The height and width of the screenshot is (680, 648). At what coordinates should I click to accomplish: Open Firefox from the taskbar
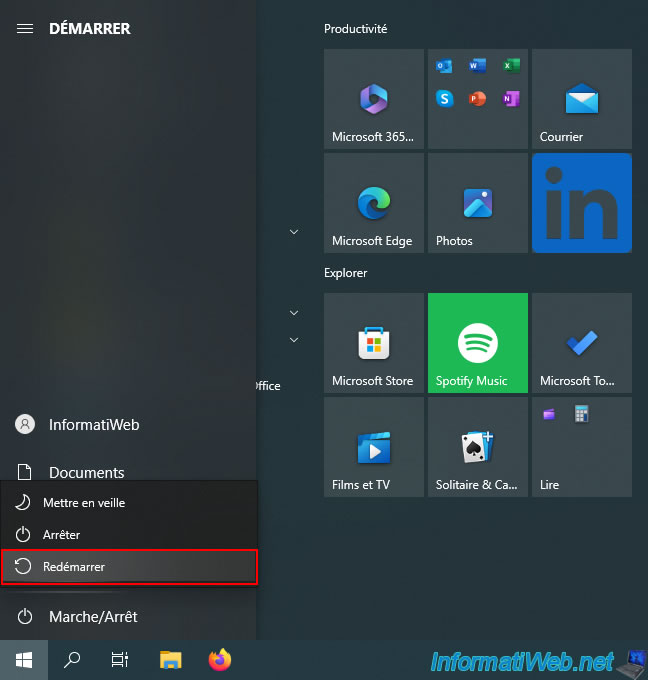click(x=219, y=660)
